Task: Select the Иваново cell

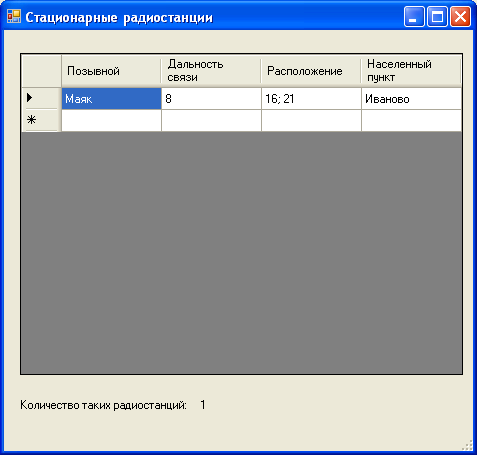Action: tap(411, 99)
